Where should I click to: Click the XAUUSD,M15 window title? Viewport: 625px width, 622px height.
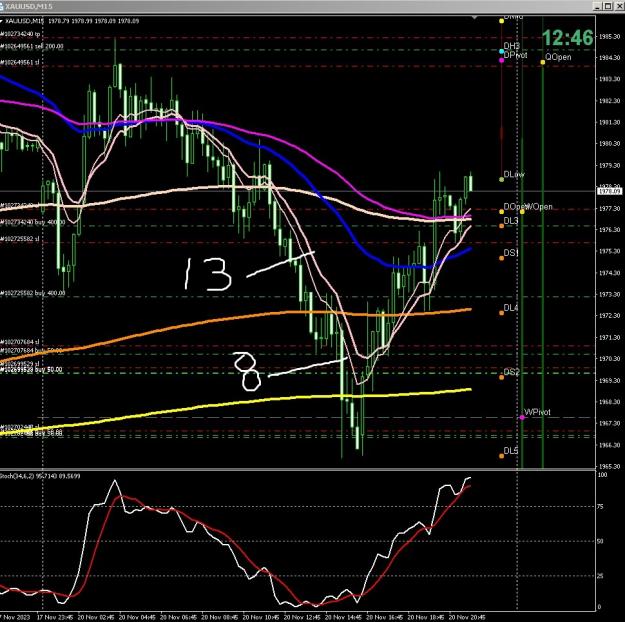(28, 6)
